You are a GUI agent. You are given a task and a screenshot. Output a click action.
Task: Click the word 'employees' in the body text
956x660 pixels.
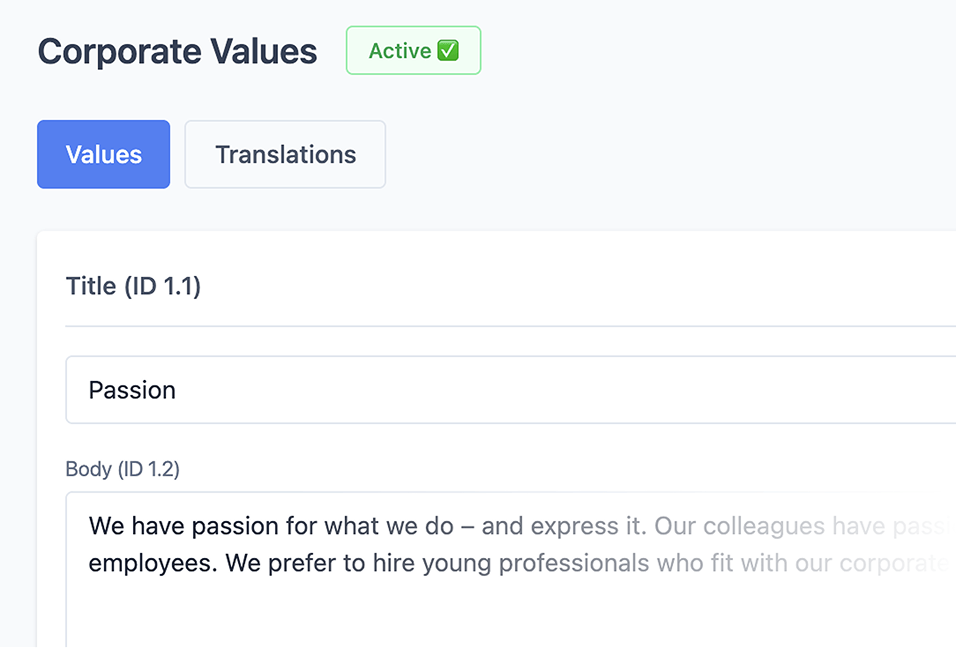pos(152,563)
